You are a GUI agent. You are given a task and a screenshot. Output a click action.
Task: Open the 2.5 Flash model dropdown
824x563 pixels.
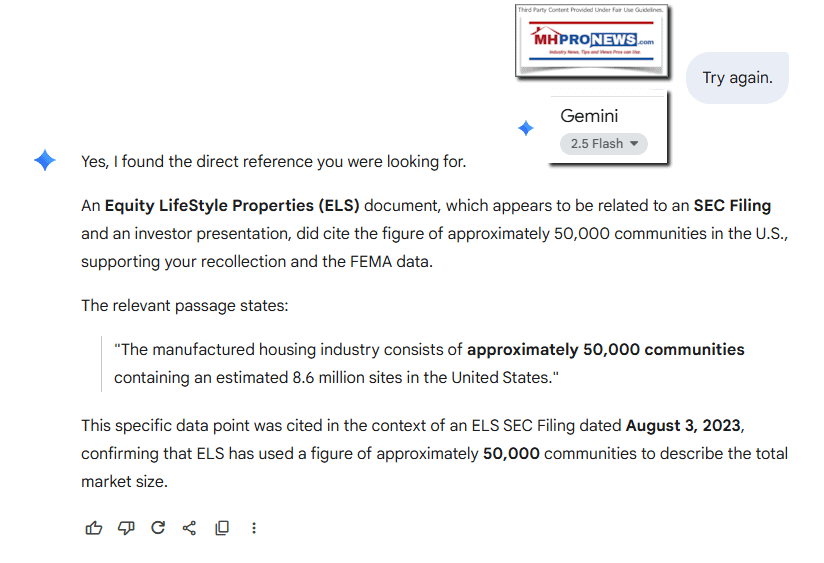(604, 143)
